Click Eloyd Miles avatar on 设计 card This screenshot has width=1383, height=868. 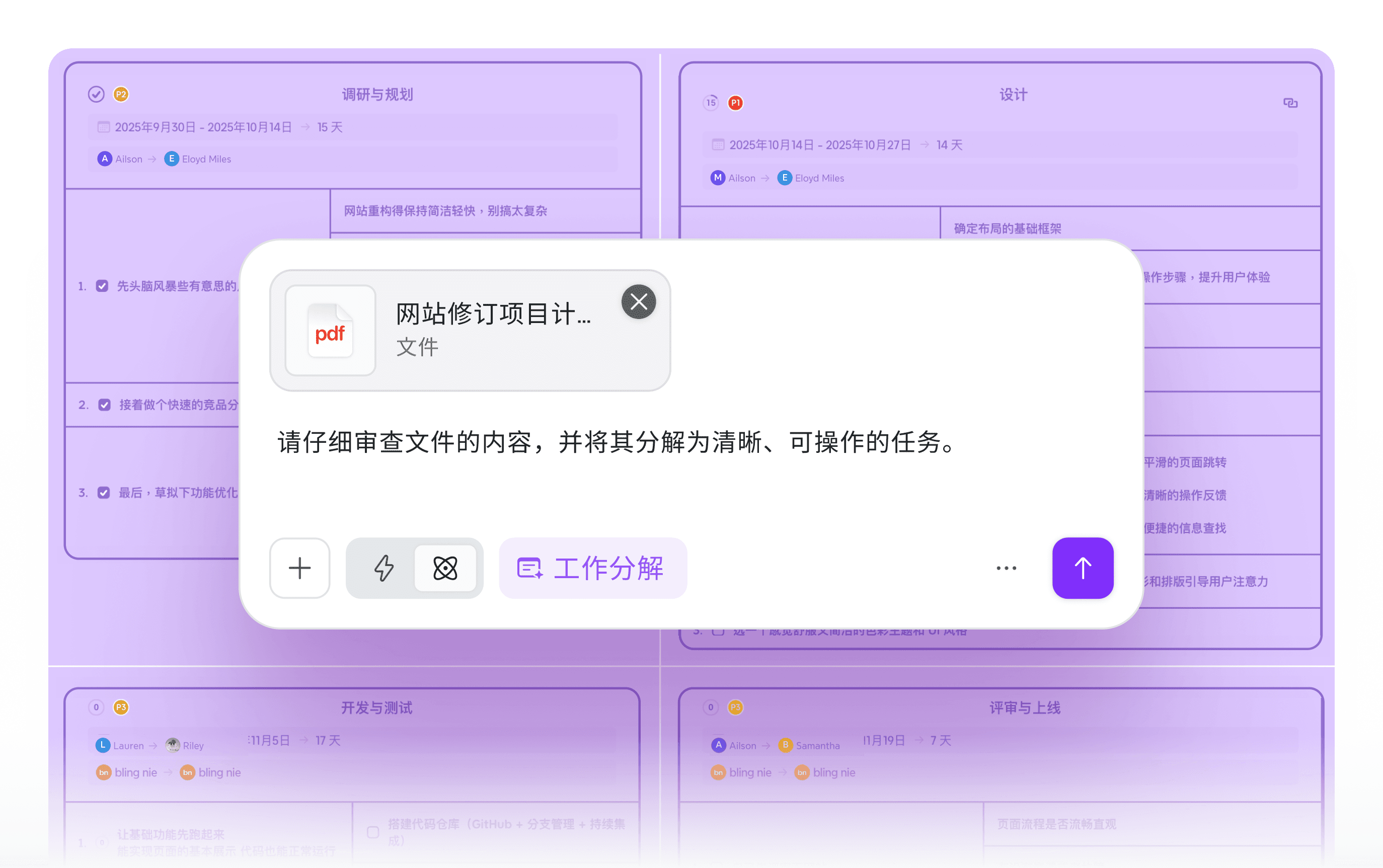click(784, 178)
